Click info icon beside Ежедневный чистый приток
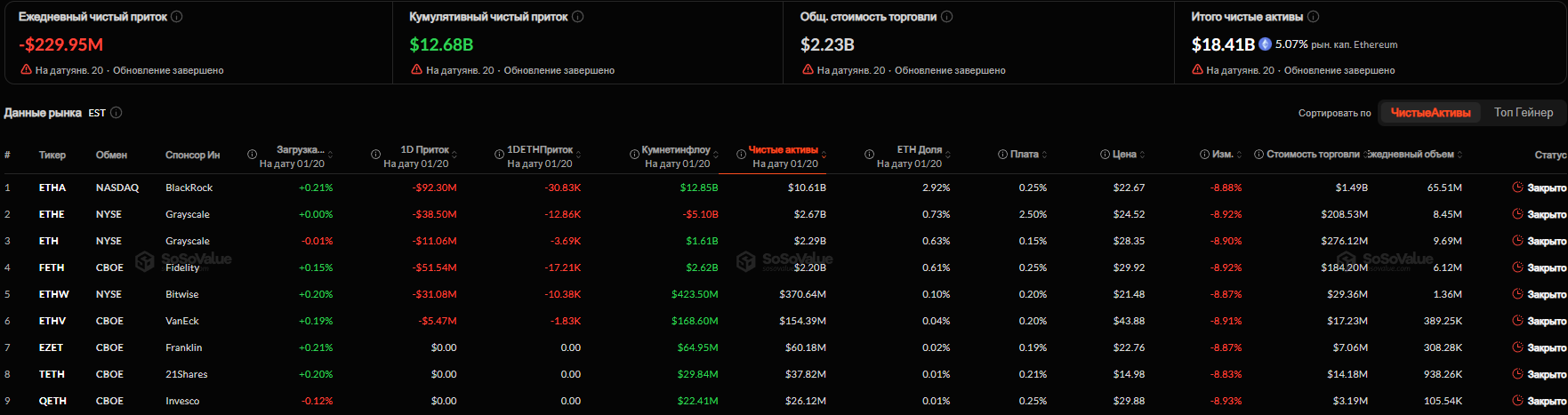The height and width of the screenshot is (415, 1568). (x=177, y=17)
